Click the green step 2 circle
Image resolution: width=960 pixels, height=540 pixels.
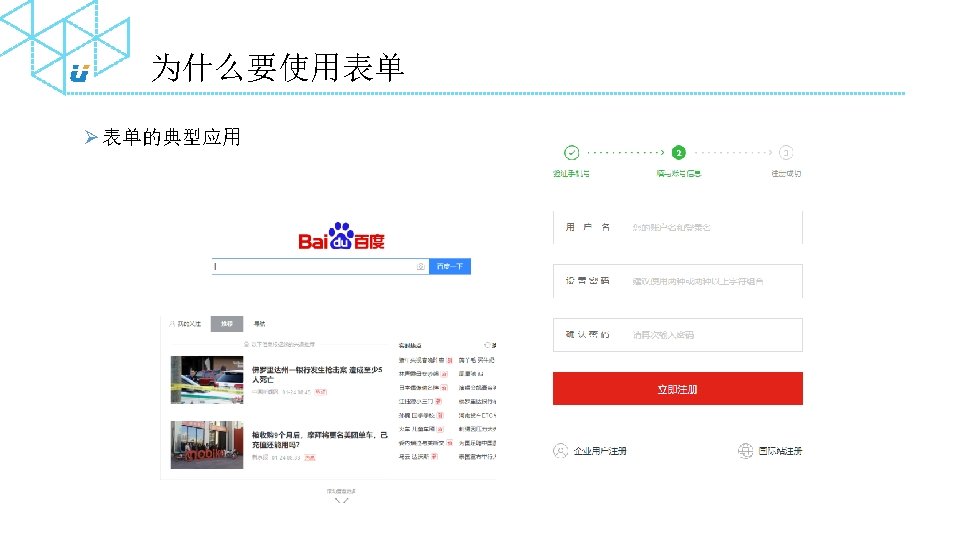(678, 152)
